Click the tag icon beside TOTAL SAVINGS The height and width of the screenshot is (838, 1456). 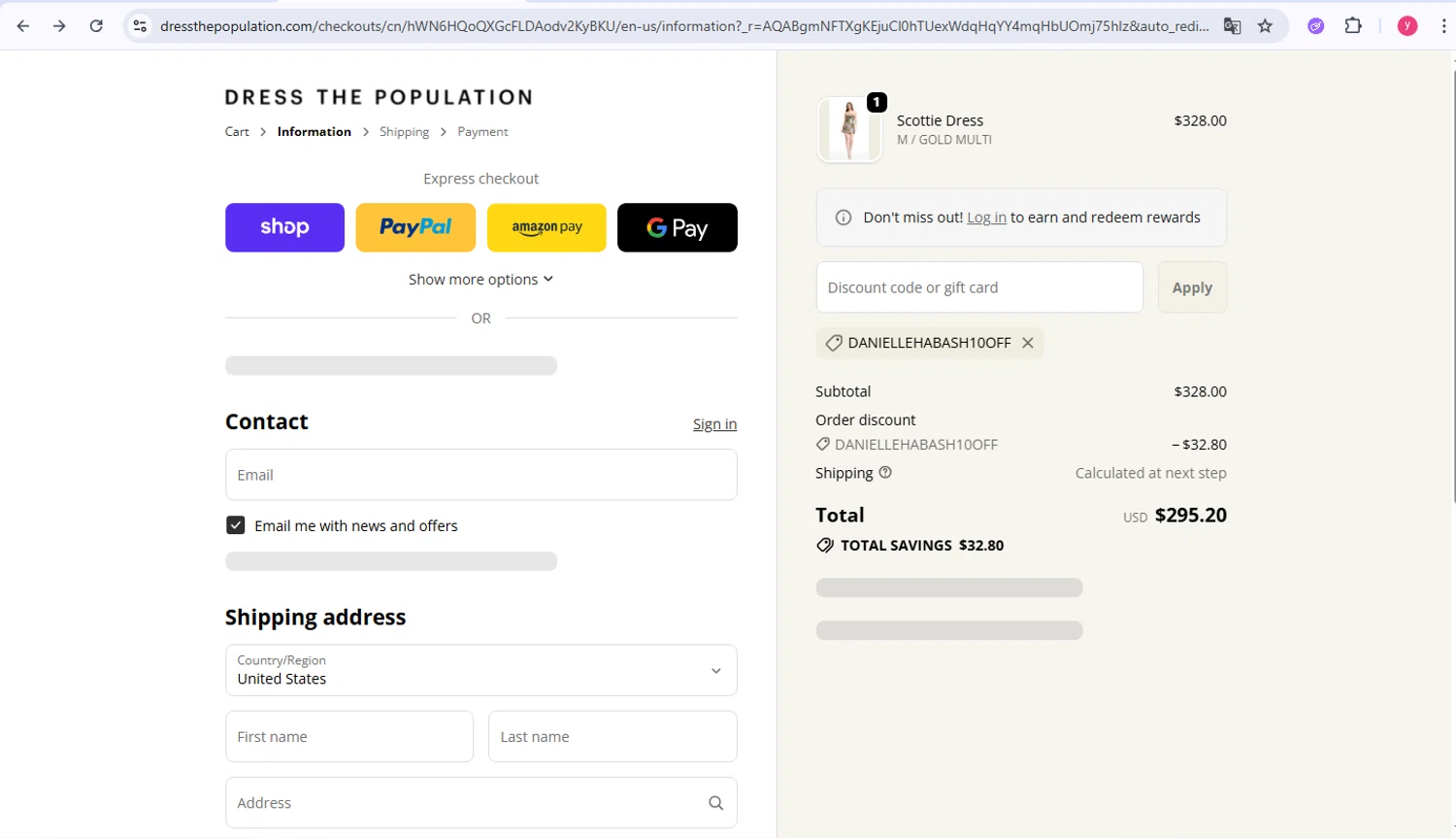click(825, 546)
